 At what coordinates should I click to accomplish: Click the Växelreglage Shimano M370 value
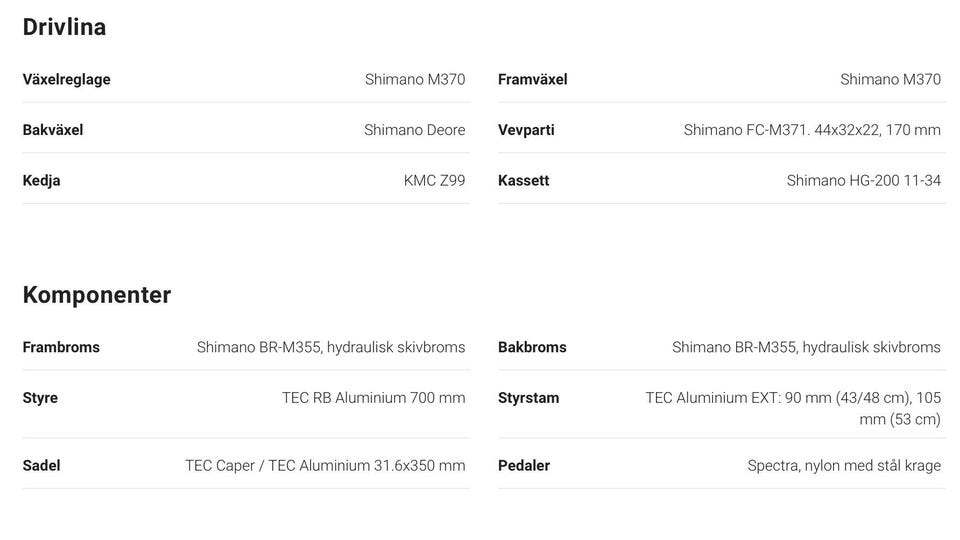414,80
